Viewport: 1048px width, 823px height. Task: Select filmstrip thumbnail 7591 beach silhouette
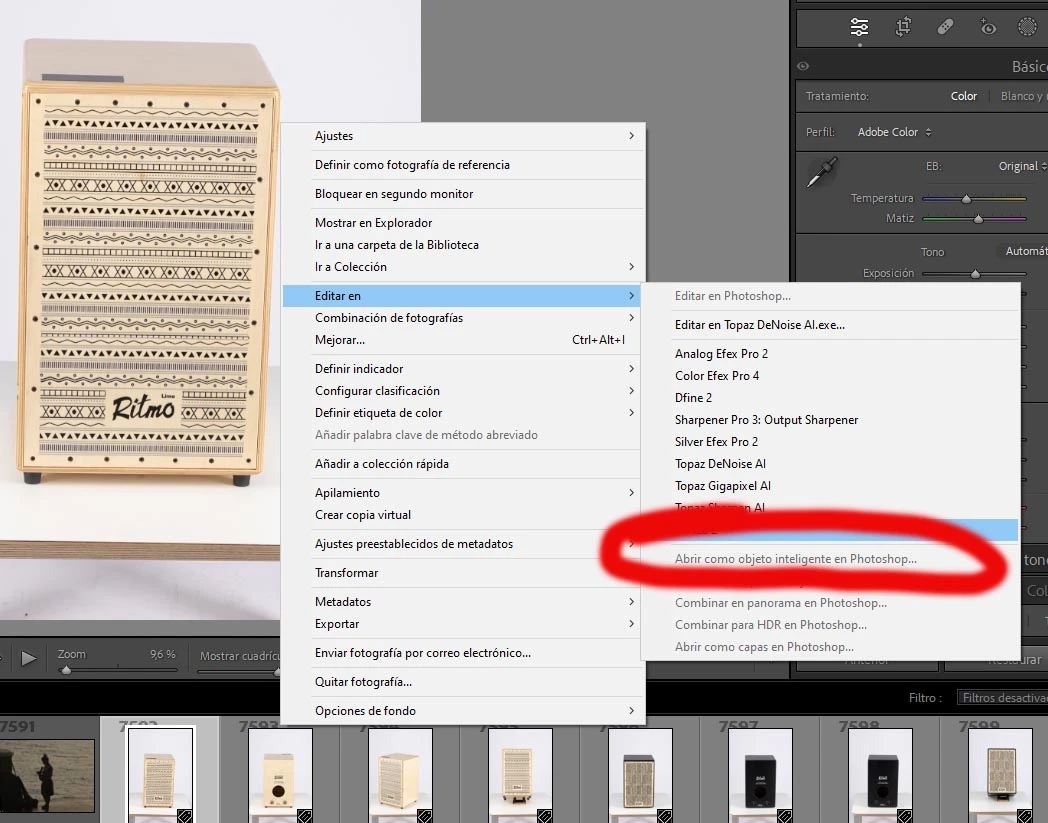pos(47,776)
